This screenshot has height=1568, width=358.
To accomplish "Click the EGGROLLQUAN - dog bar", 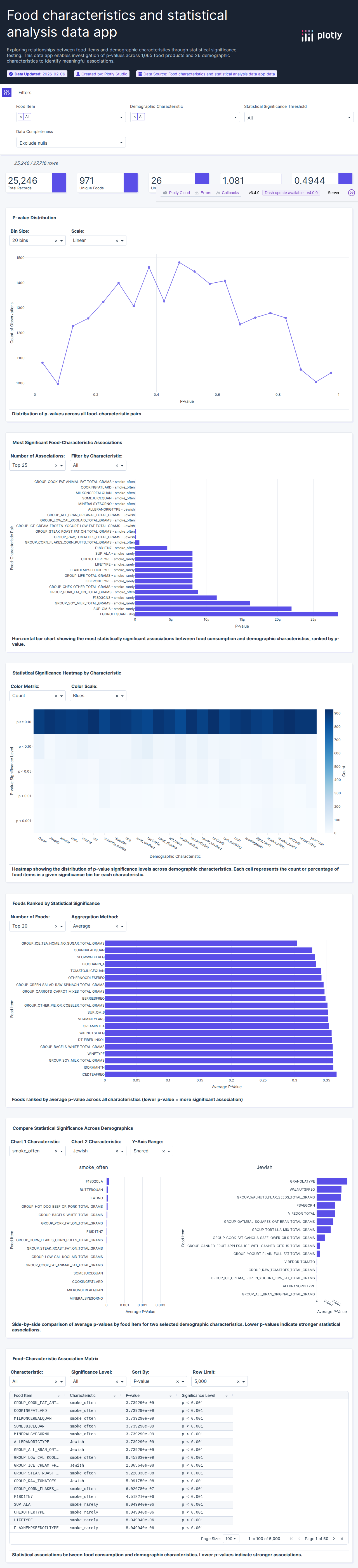I will (x=237, y=614).
